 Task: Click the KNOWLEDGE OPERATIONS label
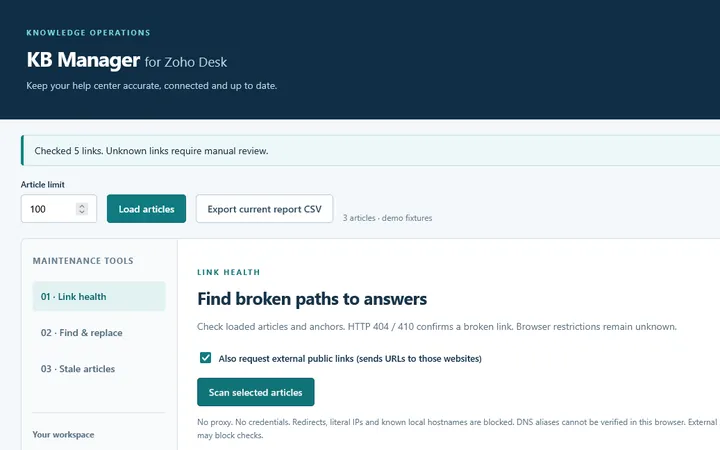pos(88,33)
